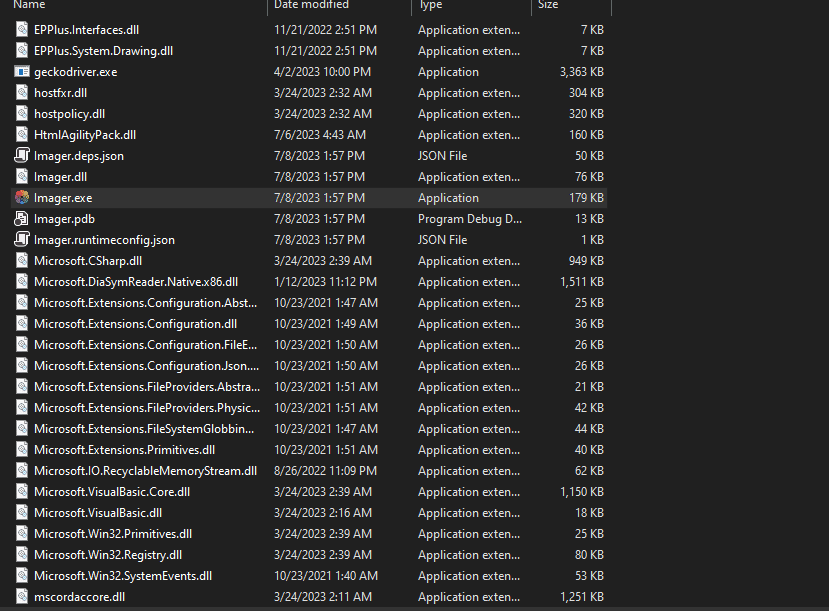Image resolution: width=829 pixels, height=611 pixels.
Task: Click the Imager.runtimeconfig.json script icon
Action: pos(22,239)
